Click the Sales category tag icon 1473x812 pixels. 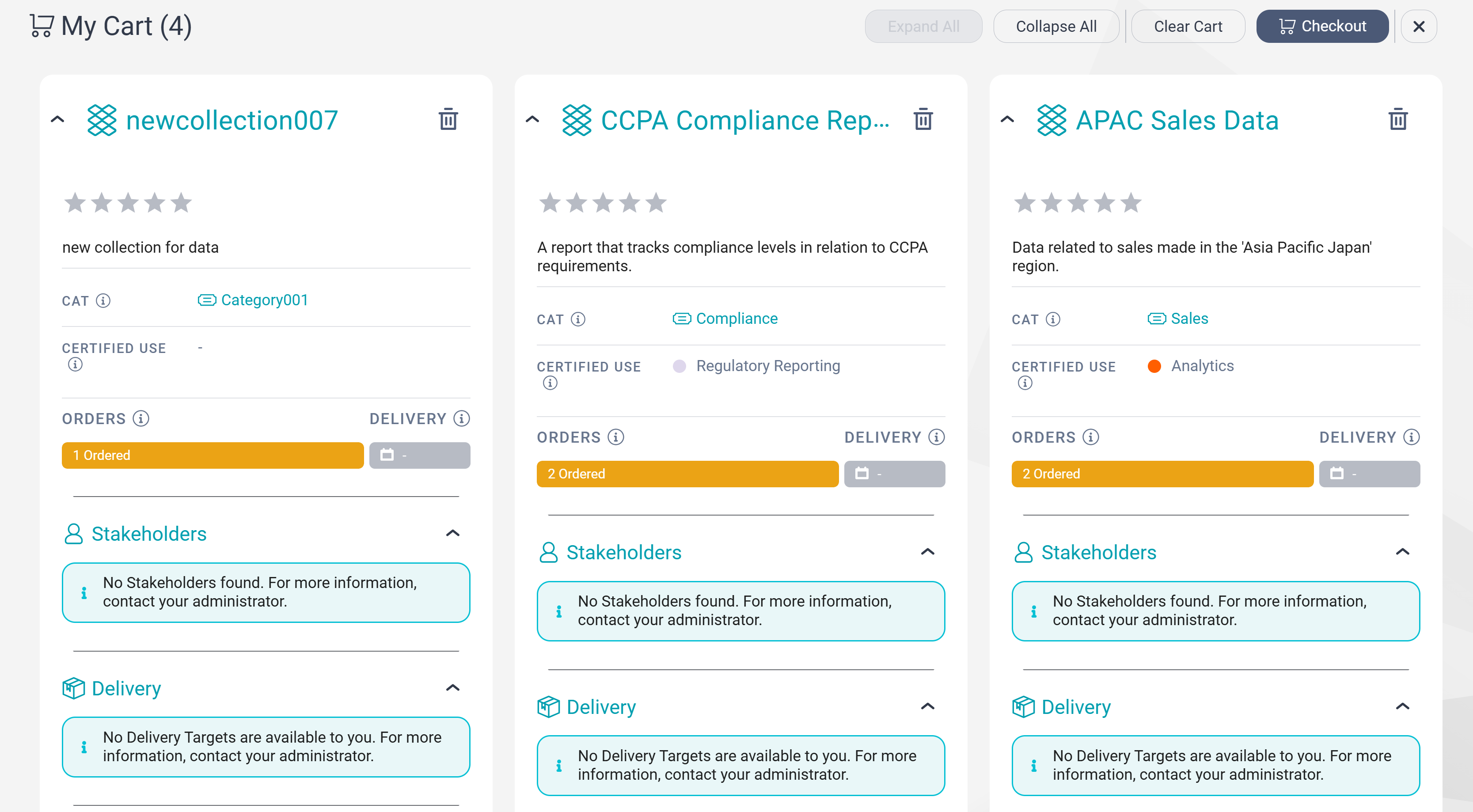click(x=1157, y=319)
